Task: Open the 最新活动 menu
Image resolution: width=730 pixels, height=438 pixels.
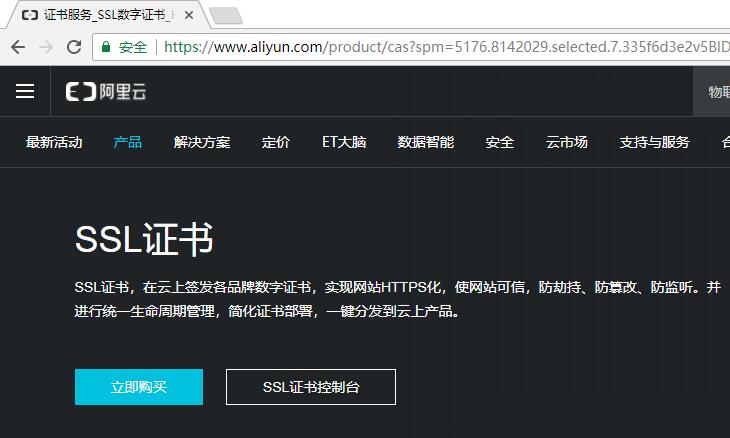Action: tap(54, 142)
